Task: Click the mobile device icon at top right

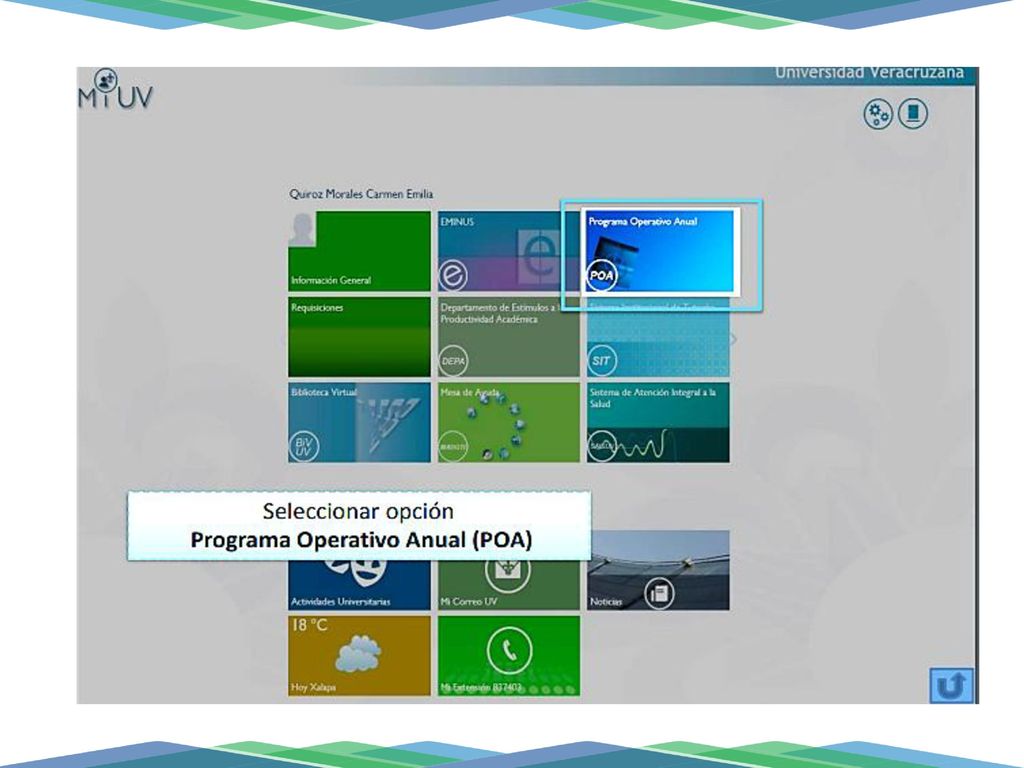Action: tap(912, 114)
